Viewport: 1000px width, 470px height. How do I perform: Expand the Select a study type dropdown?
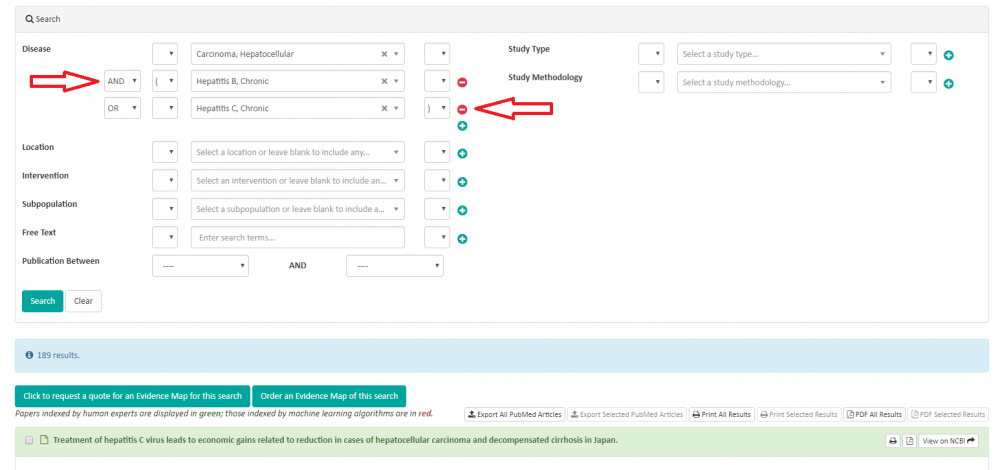point(784,54)
